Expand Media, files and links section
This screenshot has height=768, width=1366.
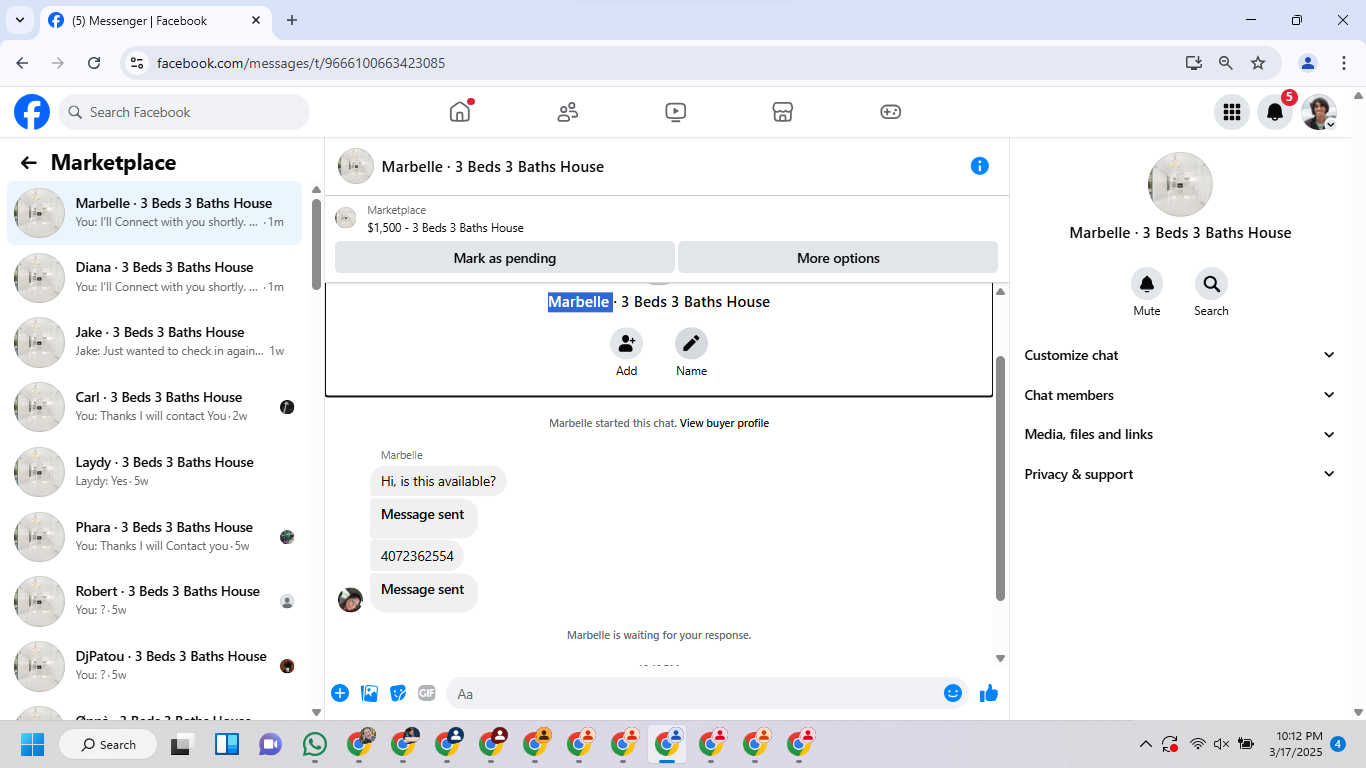click(x=1180, y=434)
